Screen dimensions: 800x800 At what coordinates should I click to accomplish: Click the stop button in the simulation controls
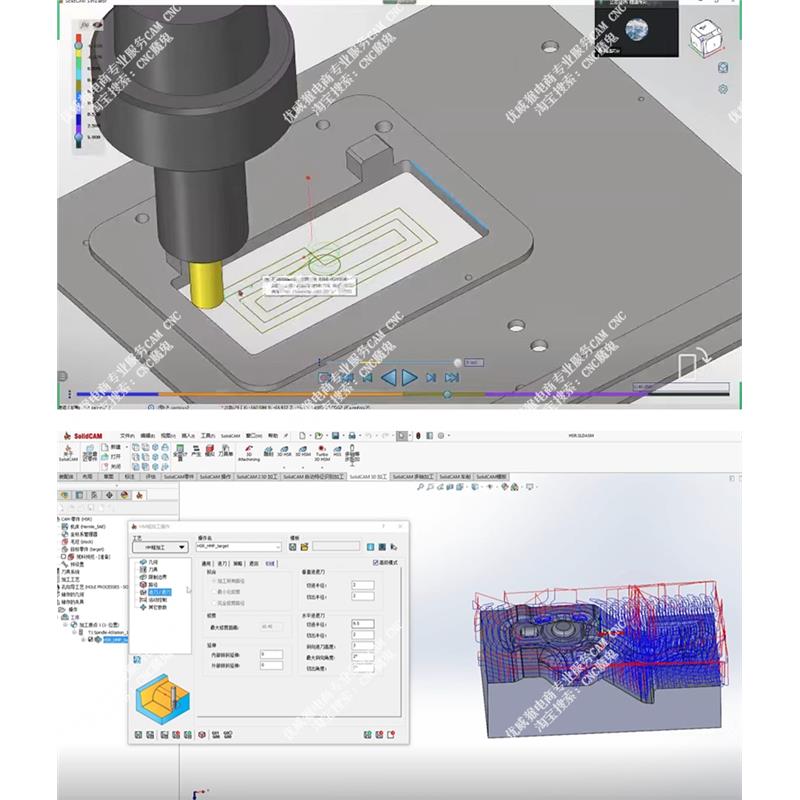point(324,378)
